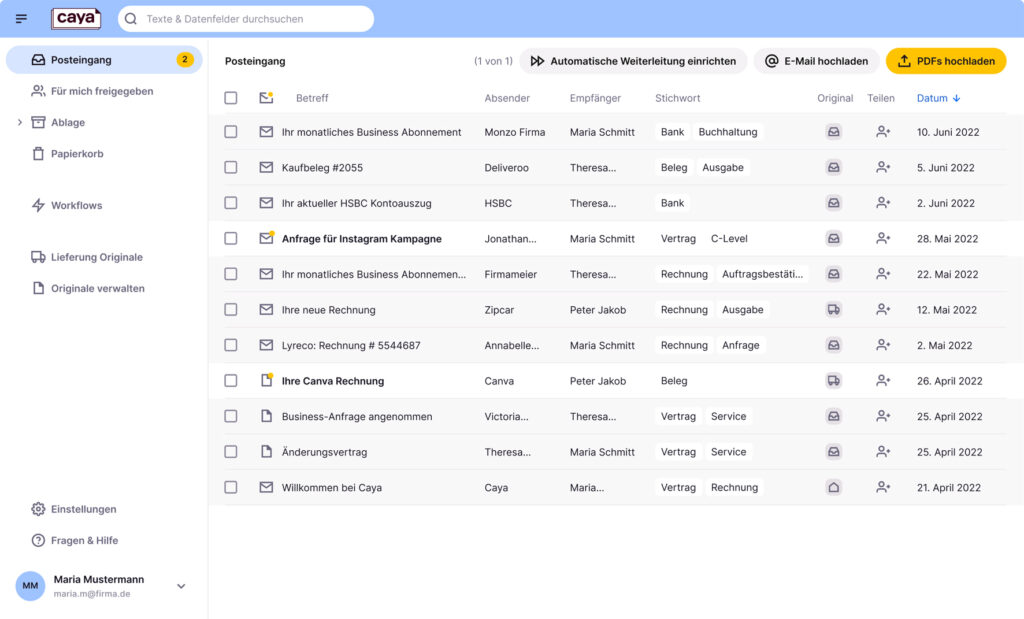The height and width of the screenshot is (619, 1024).
Task: Click the search field Texte & Datenfelder durchsuchen
Action: (x=246, y=19)
